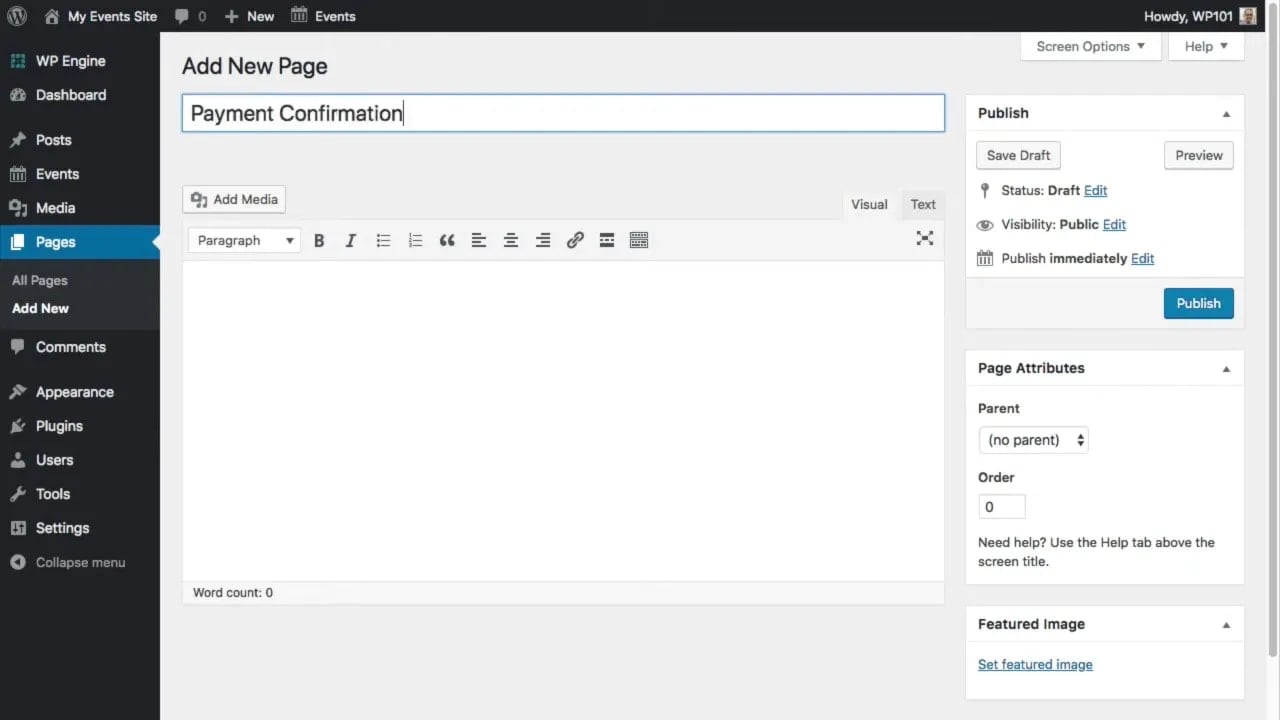Click inside the content editor area
The width and height of the screenshot is (1280, 720).
(563, 420)
